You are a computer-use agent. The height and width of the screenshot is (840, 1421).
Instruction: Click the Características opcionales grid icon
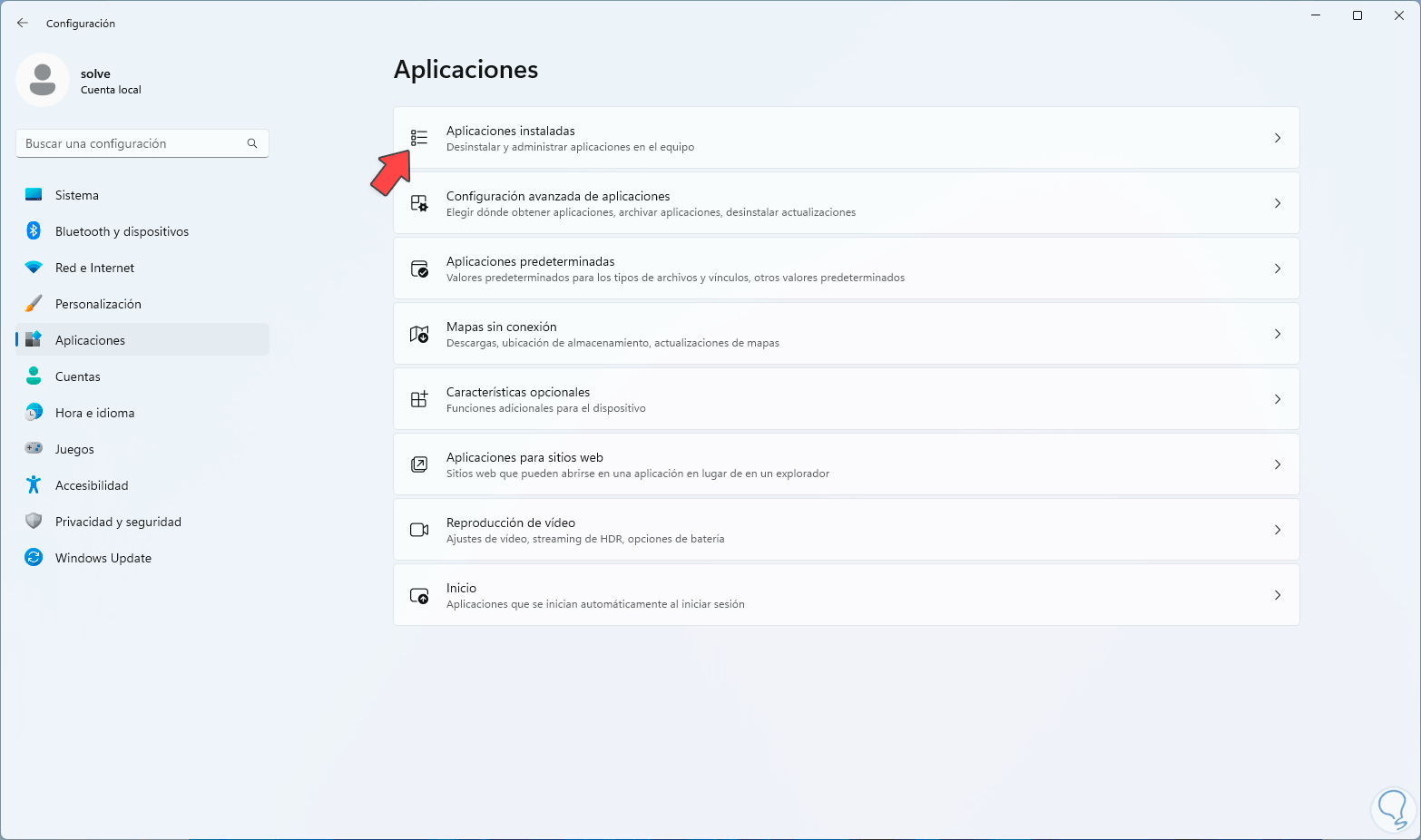tap(418, 399)
